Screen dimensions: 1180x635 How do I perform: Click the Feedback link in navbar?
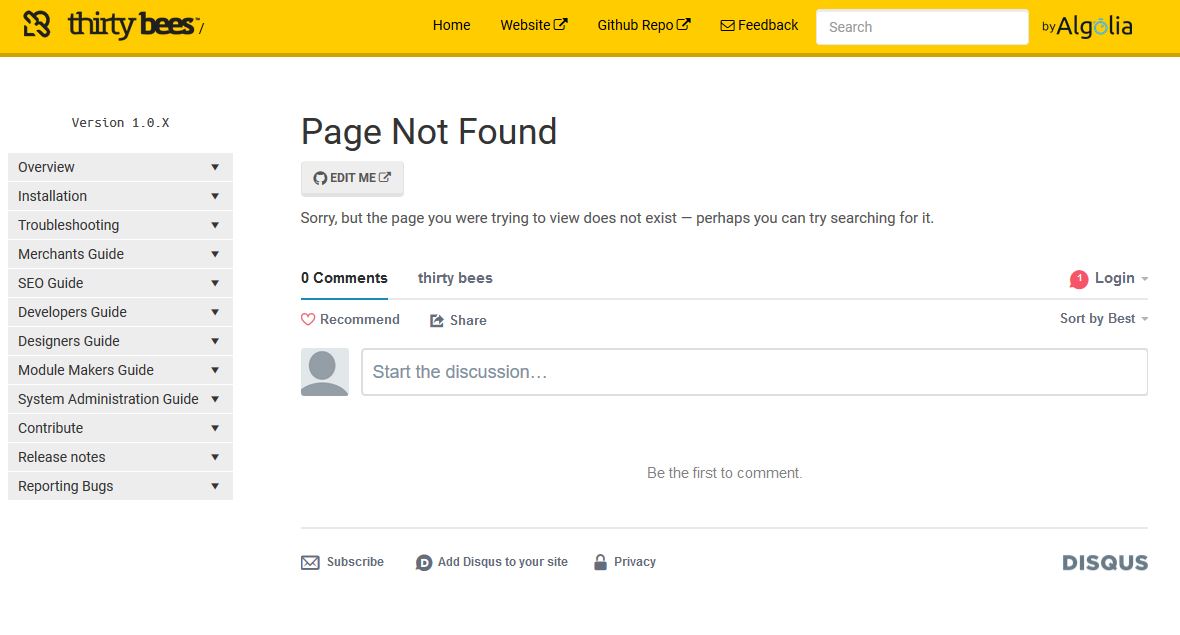[x=759, y=25]
